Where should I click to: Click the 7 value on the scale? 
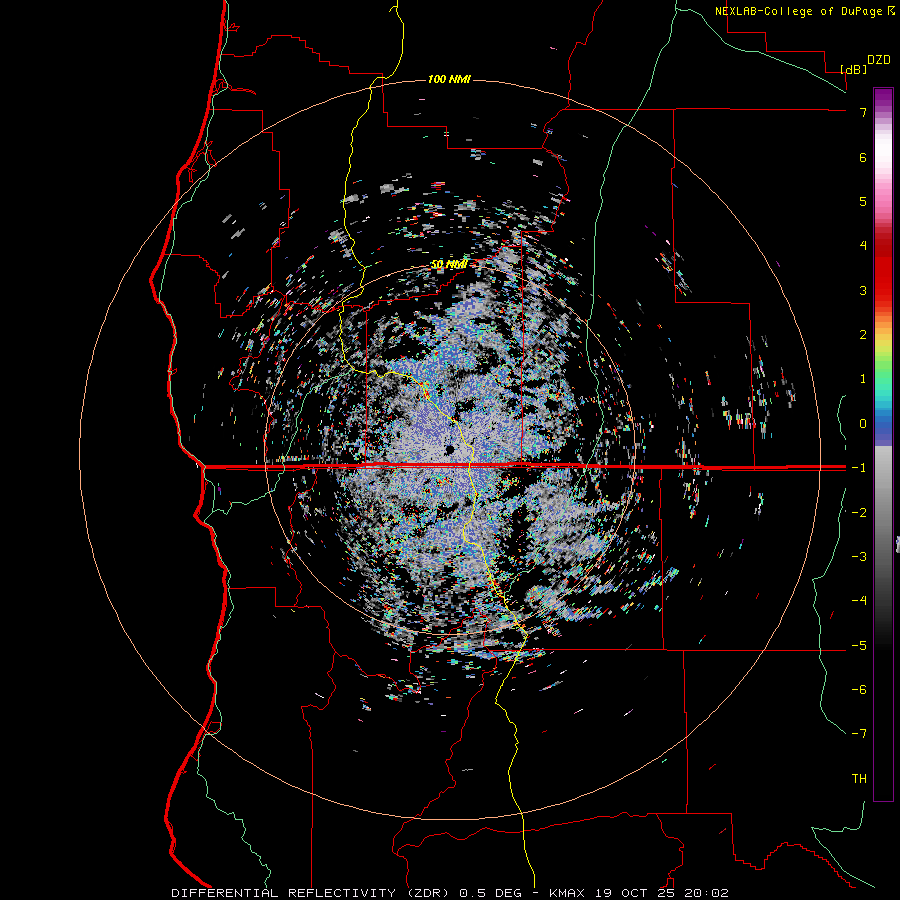tap(863, 112)
